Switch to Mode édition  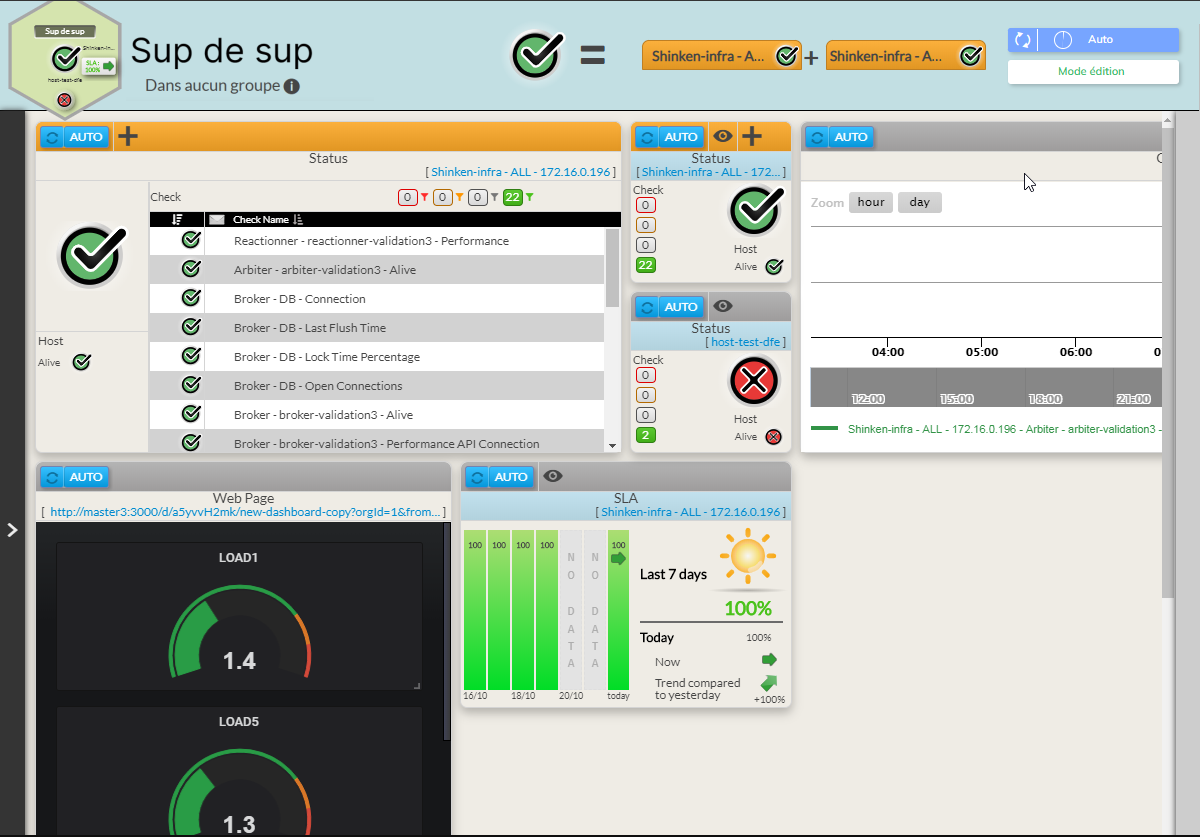(x=1093, y=72)
